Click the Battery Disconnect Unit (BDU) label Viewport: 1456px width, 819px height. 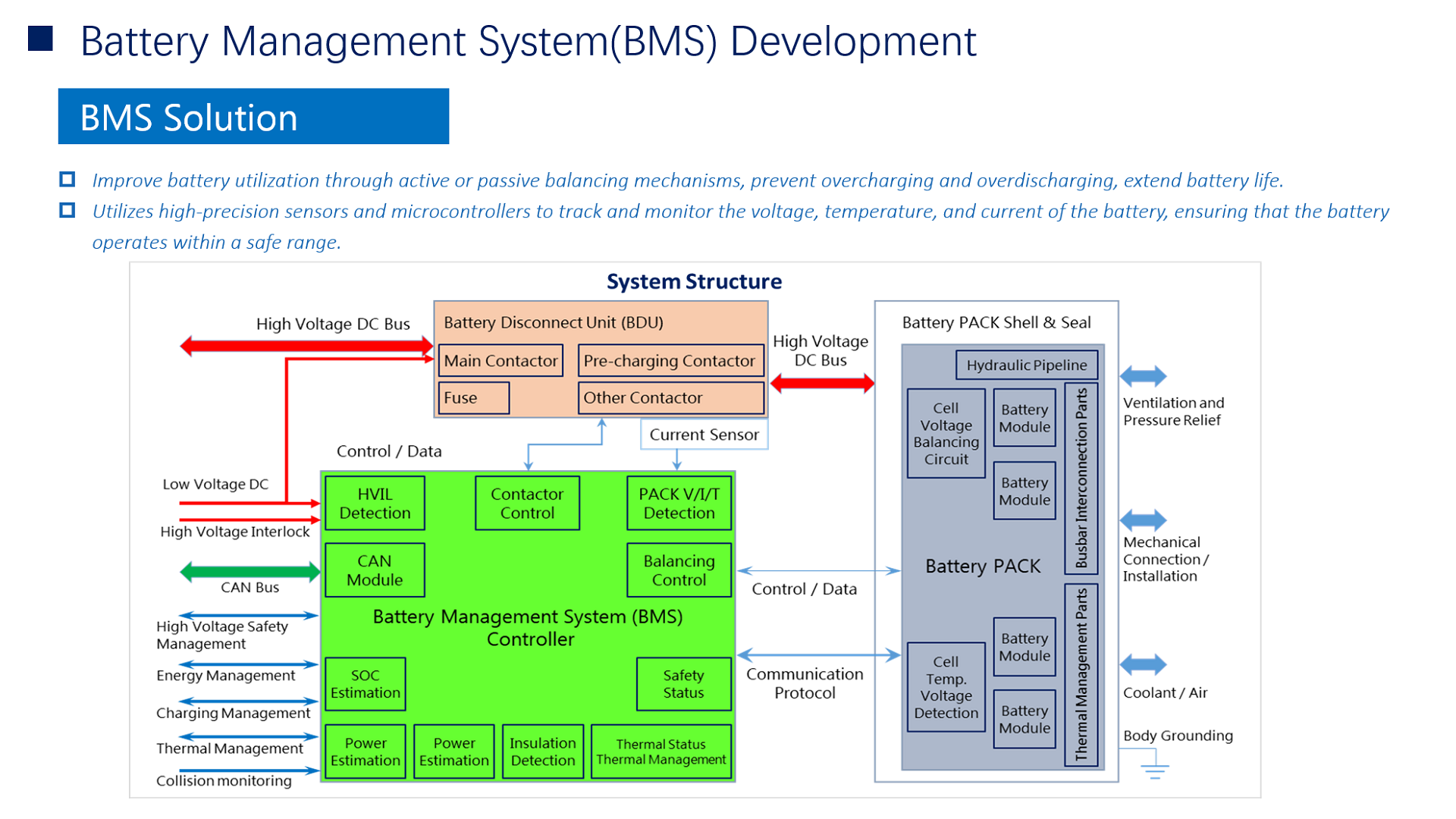(554, 322)
